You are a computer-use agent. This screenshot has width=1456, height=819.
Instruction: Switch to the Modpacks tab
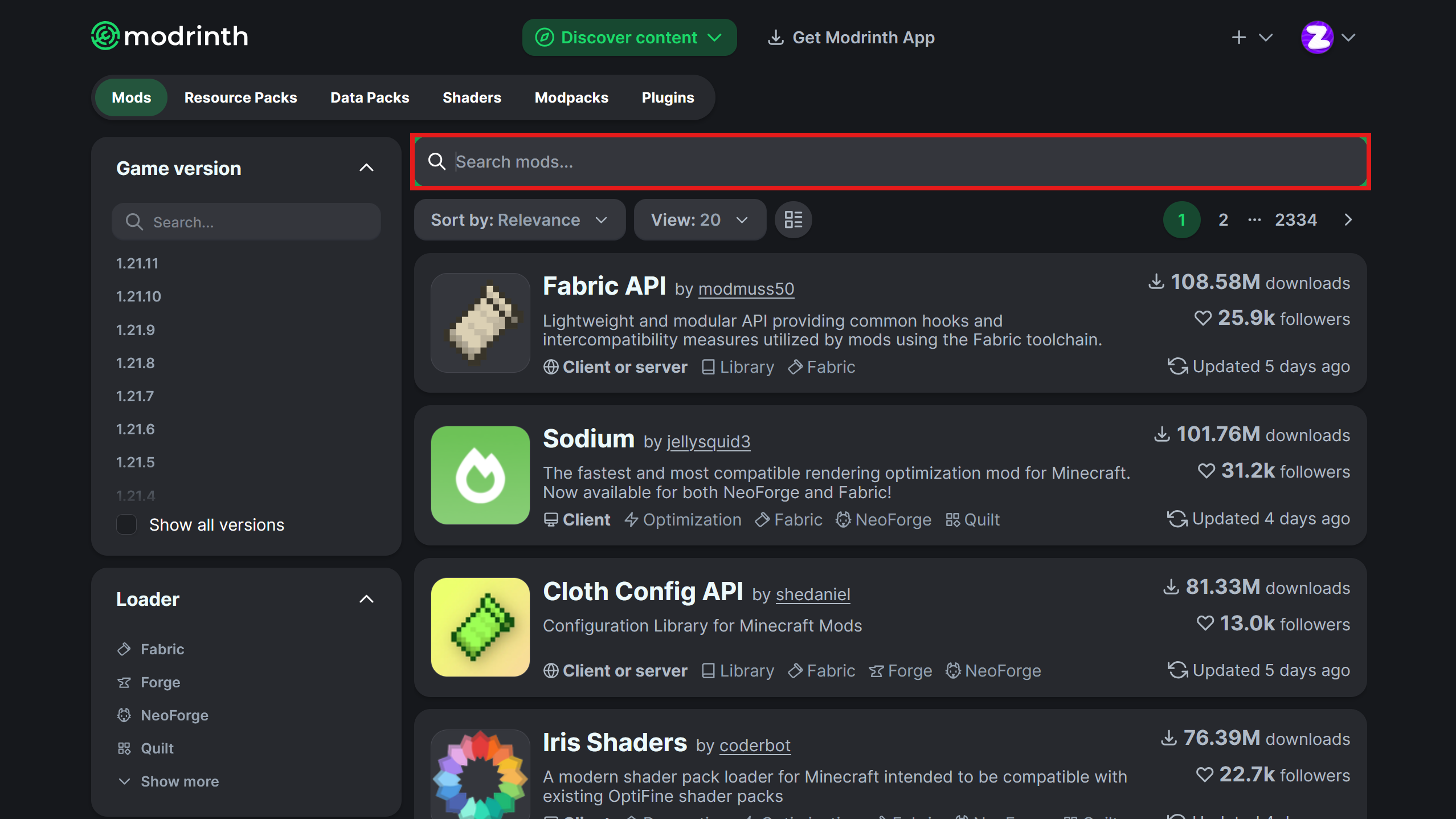tap(571, 97)
